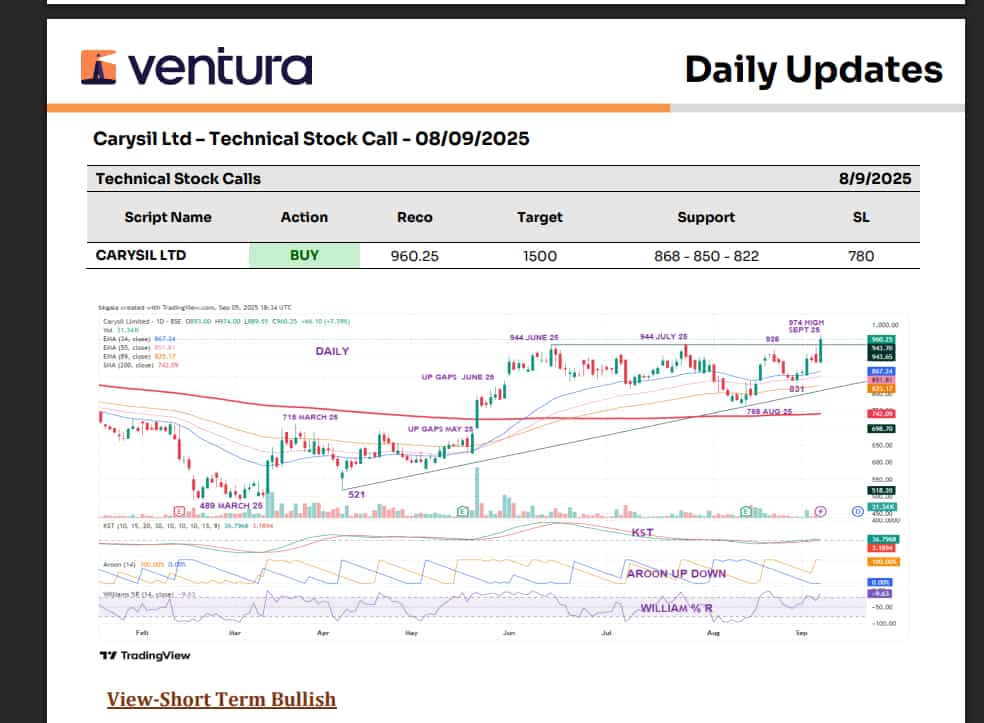
Task: Open the View-Short Term Bullish link
Action: pos(221,699)
